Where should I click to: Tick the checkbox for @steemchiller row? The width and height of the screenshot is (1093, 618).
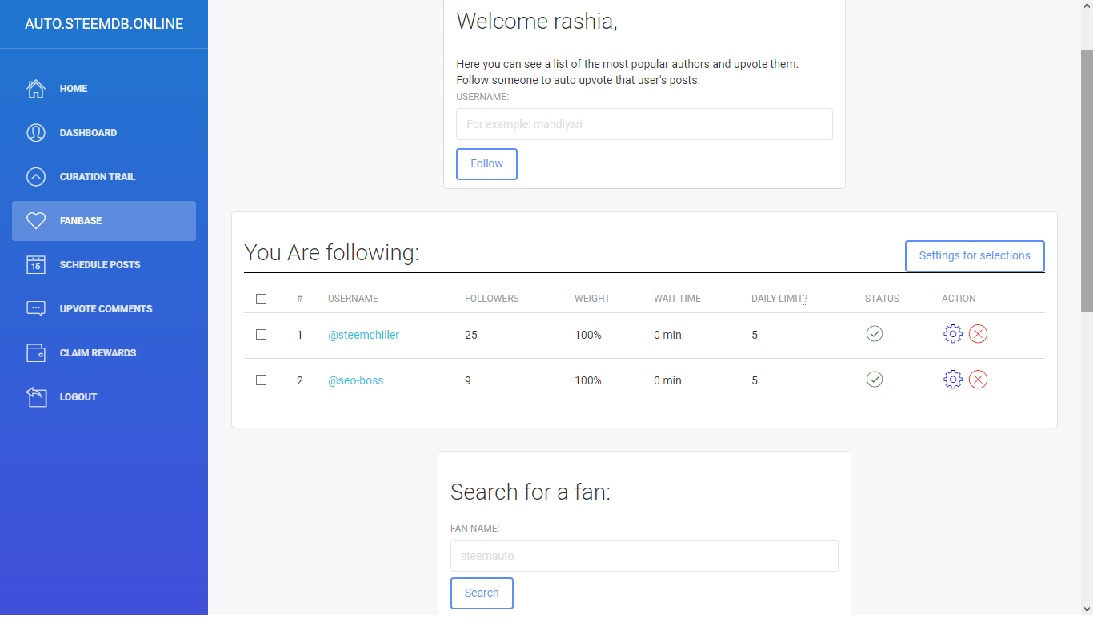(x=261, y=335)
